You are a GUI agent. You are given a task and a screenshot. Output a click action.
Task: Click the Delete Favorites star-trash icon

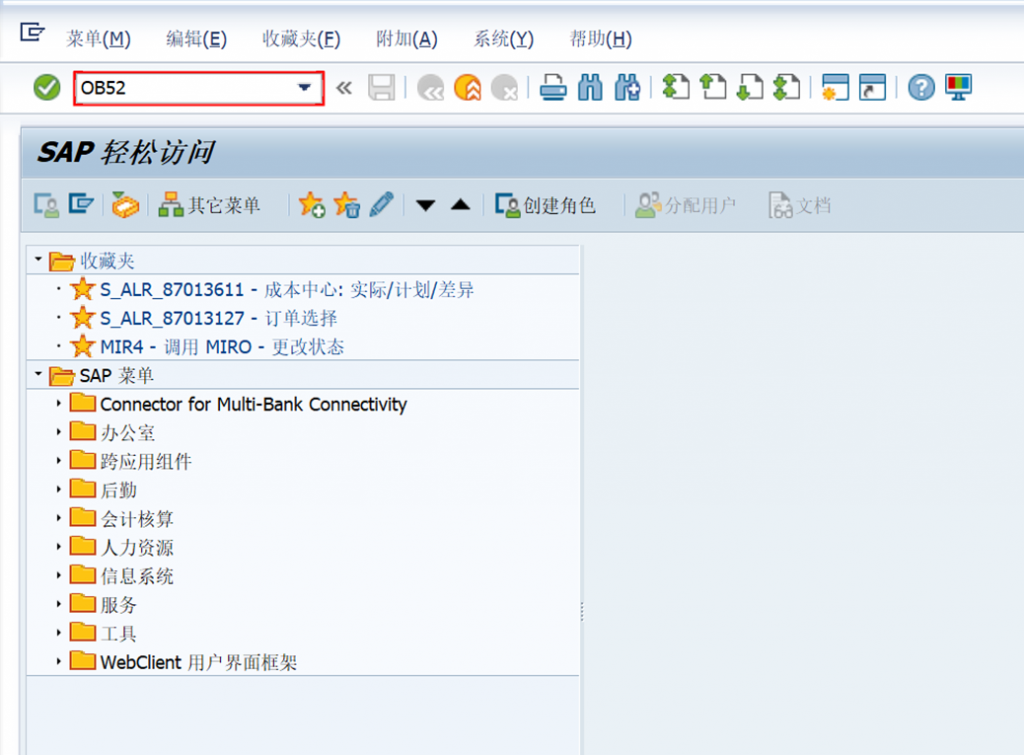347,205
